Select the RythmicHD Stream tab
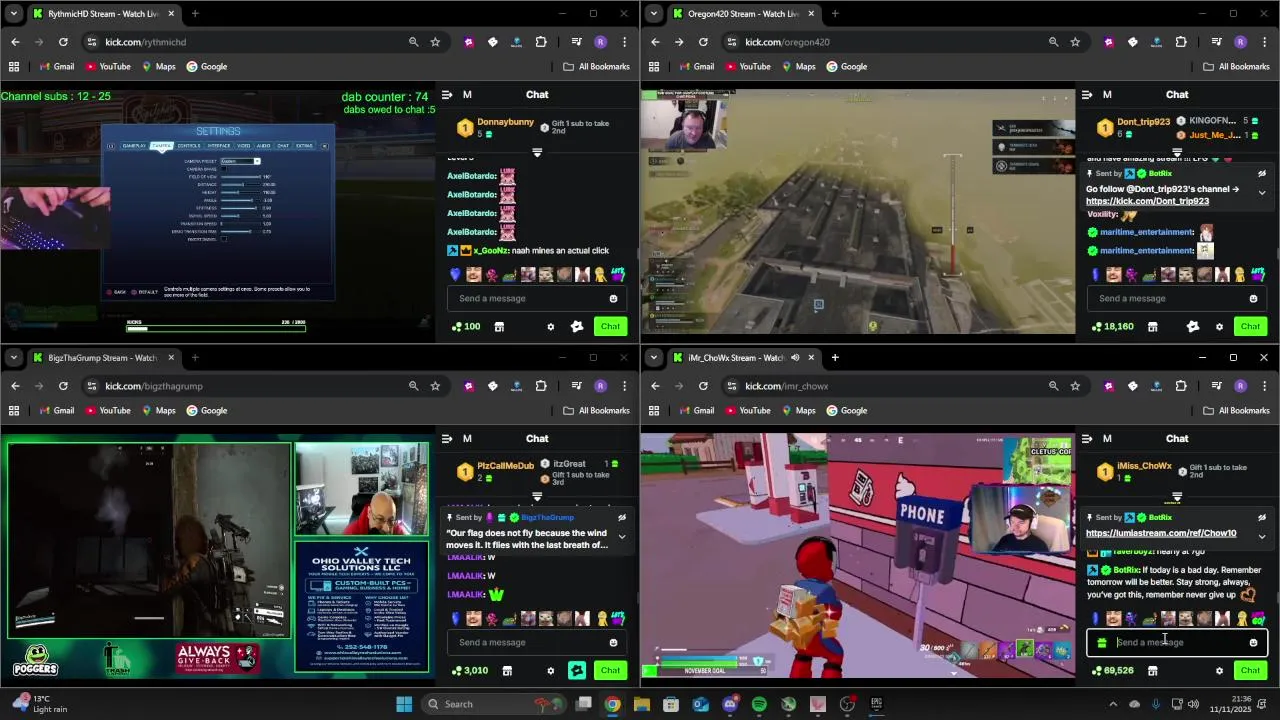The width and height of the screenshot is (1280, 720). 103,14
